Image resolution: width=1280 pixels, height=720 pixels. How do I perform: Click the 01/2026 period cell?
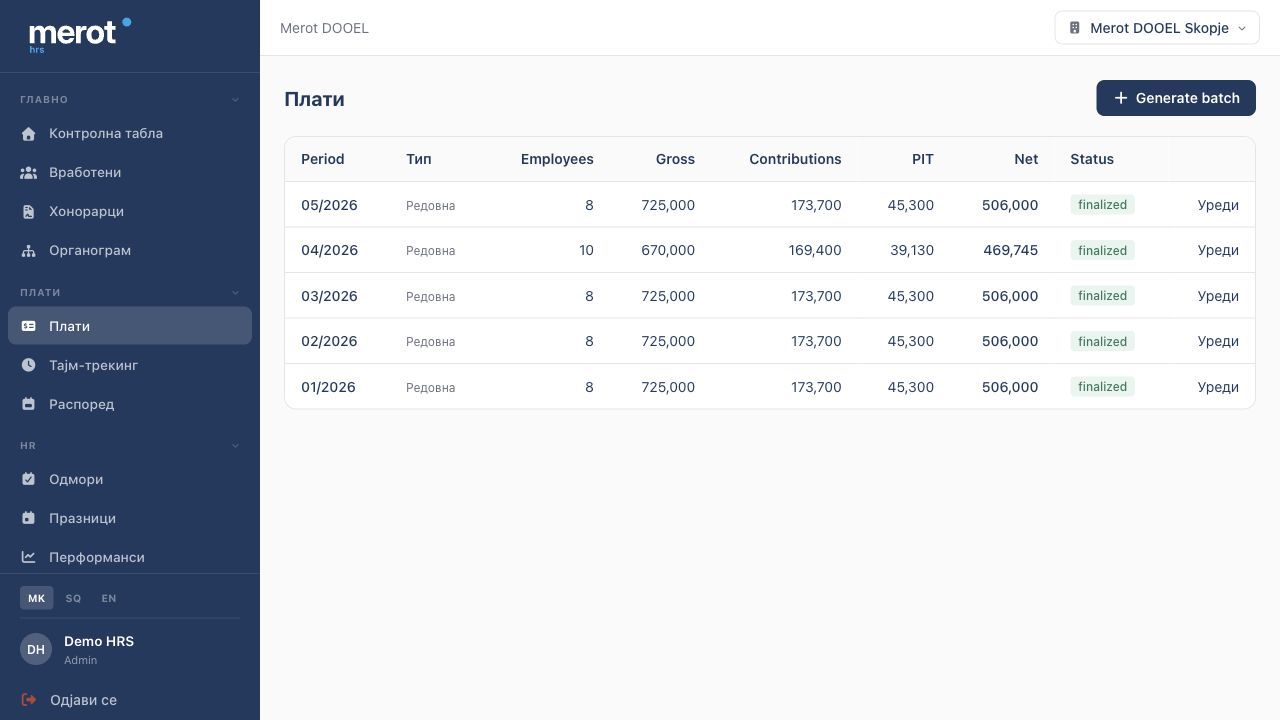pyautogui.click(x=329, y=387)
